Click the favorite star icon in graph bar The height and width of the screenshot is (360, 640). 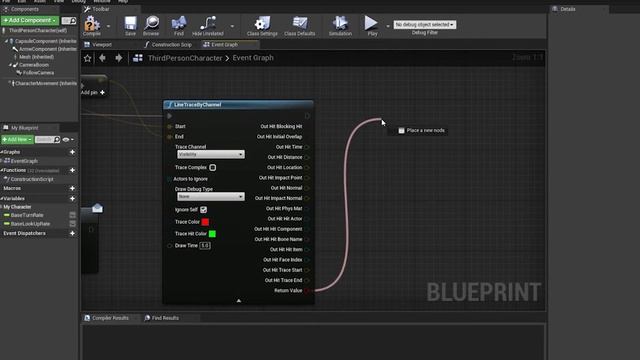click(x=87, y=58)
